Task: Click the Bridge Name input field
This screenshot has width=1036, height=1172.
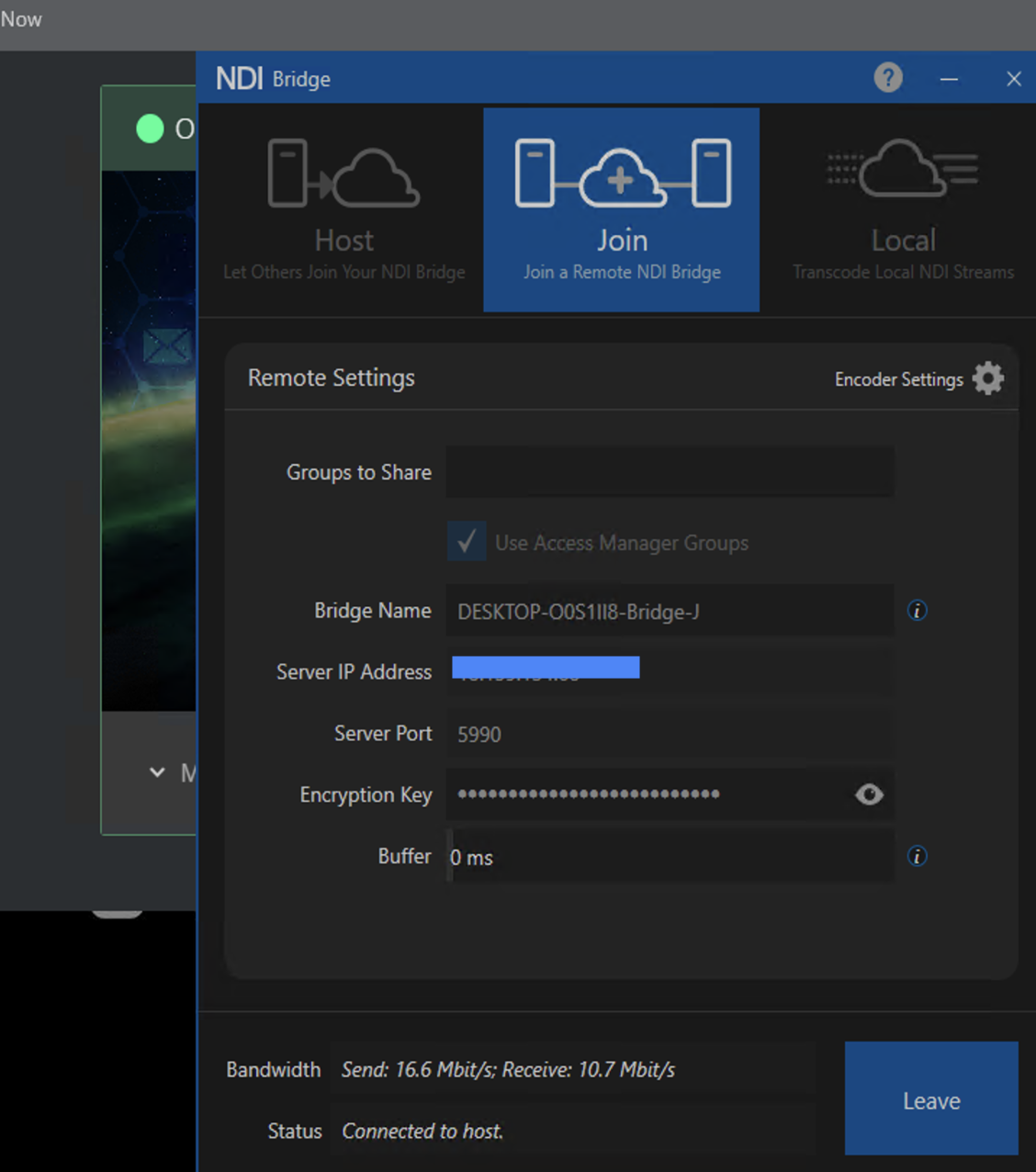Action: tap(670, 611)
